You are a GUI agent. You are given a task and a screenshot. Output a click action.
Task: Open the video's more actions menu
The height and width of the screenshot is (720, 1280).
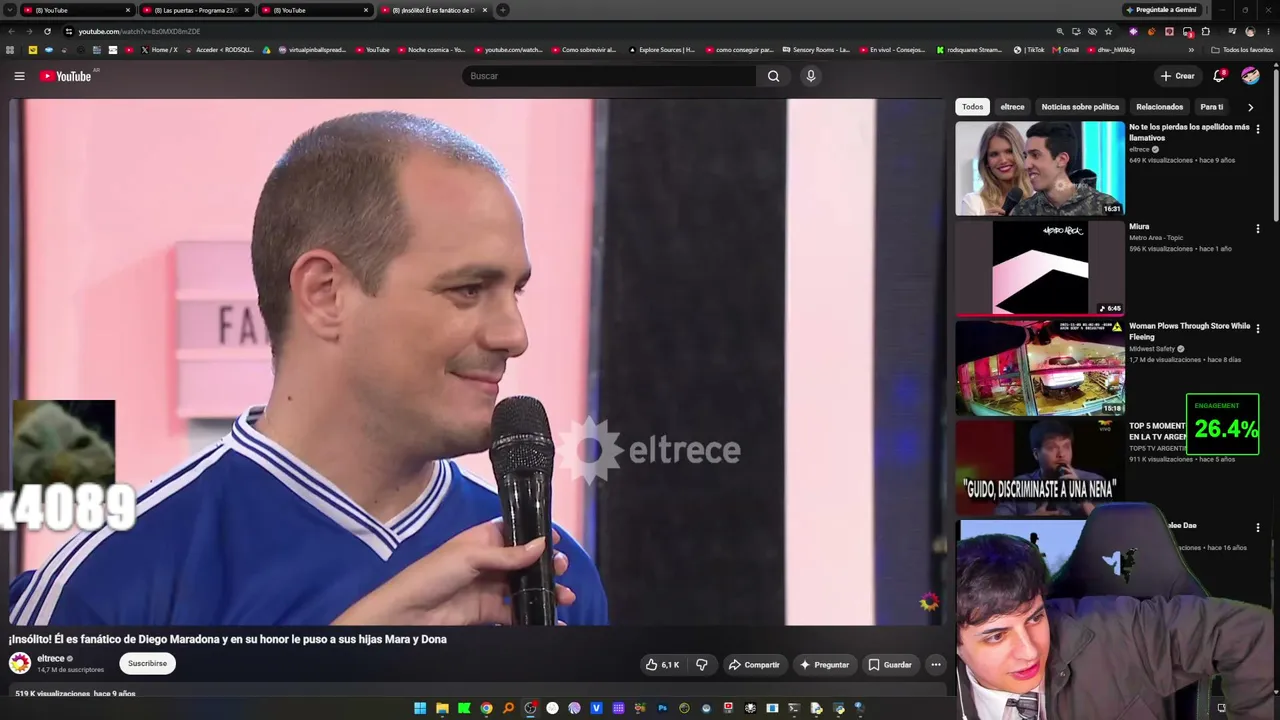[x=936, y=664]
